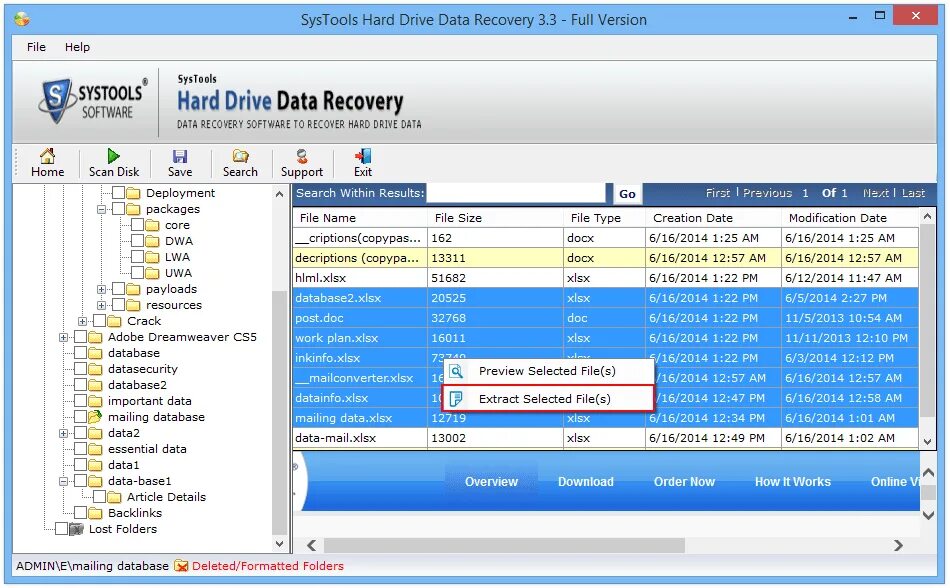
Task: Click the Deleted/Formatted Folders status icon
Action: coord(181,566)
